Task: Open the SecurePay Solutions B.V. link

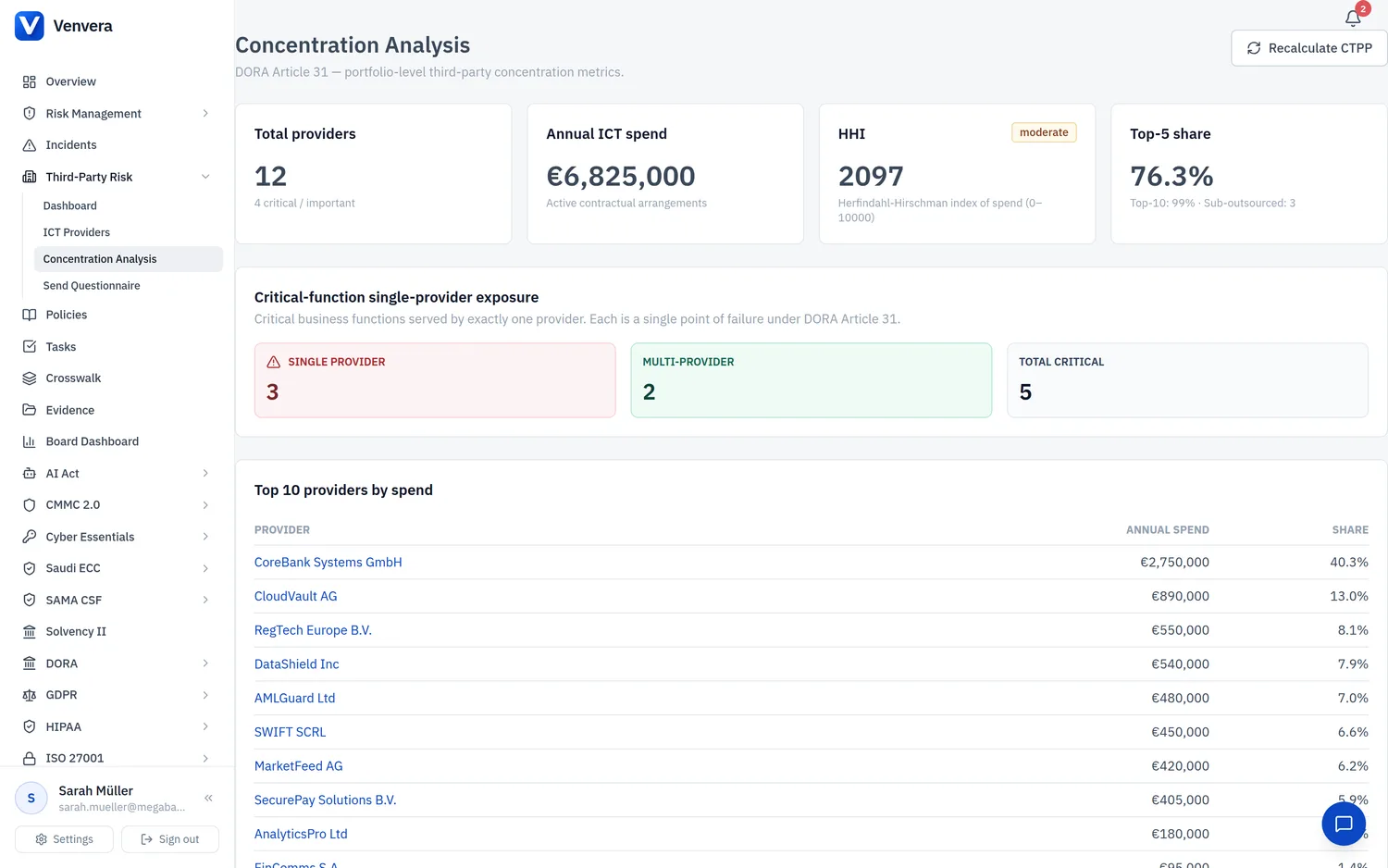Action: [326, 800]
